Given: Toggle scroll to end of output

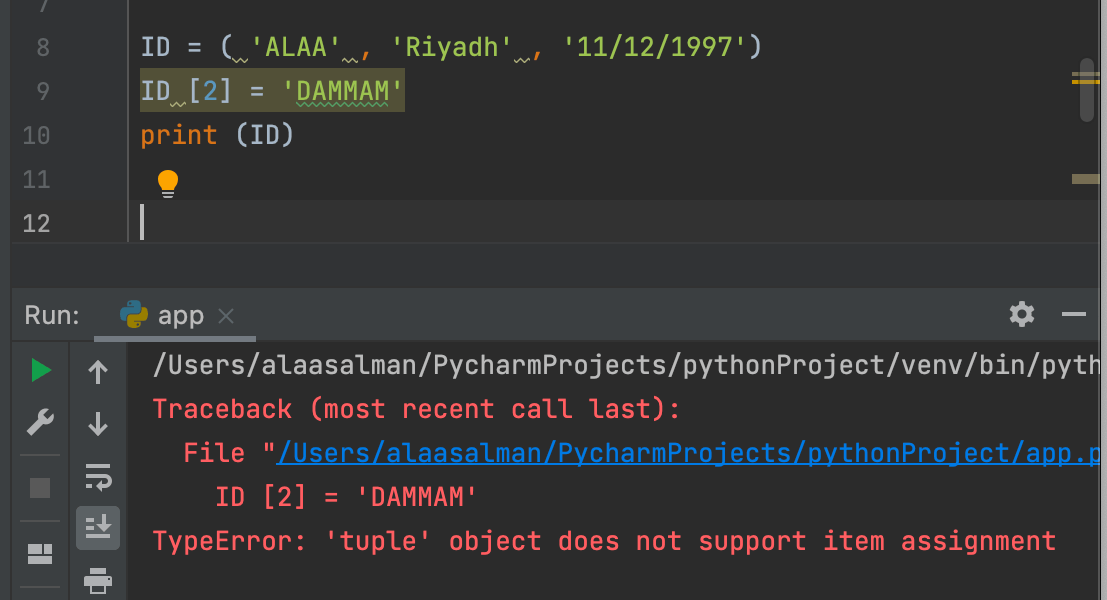Looking at the screenshot, I should click(97, 527).
